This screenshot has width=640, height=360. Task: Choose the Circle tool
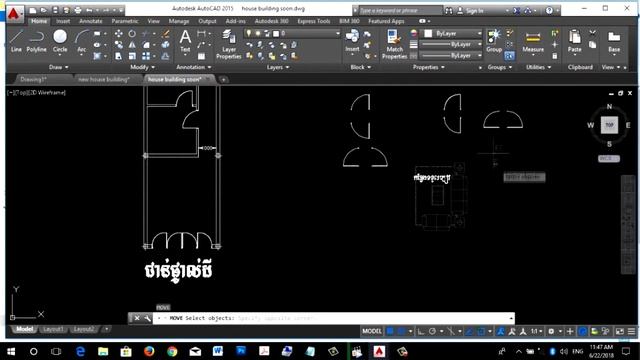click(x=60, y=41)
